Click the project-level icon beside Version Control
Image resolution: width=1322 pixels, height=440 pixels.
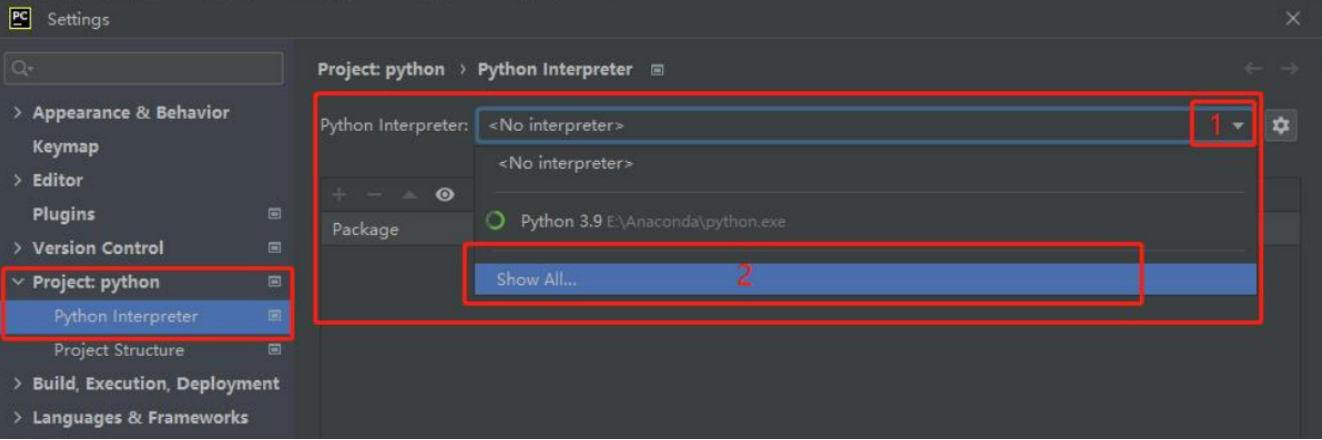(x=274, y=248)
